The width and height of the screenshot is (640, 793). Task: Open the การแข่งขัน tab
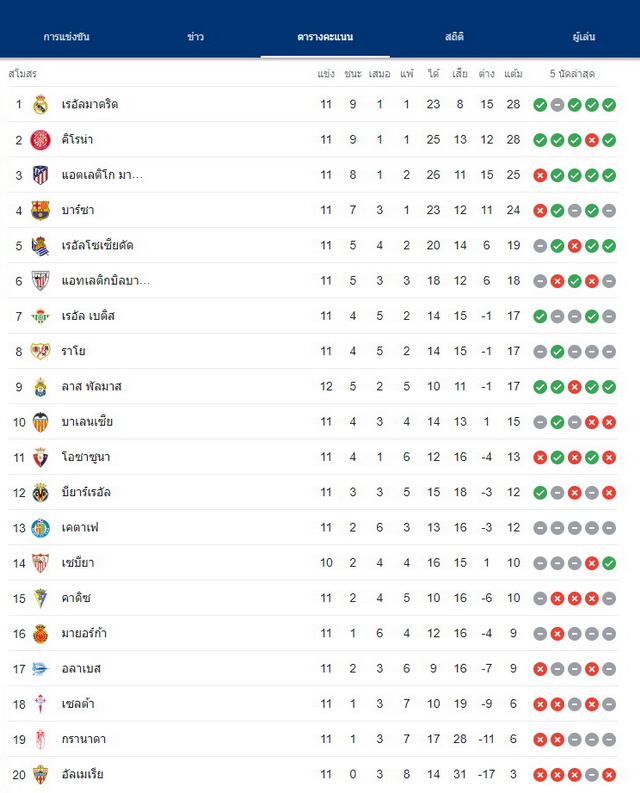tap(66, 36)
